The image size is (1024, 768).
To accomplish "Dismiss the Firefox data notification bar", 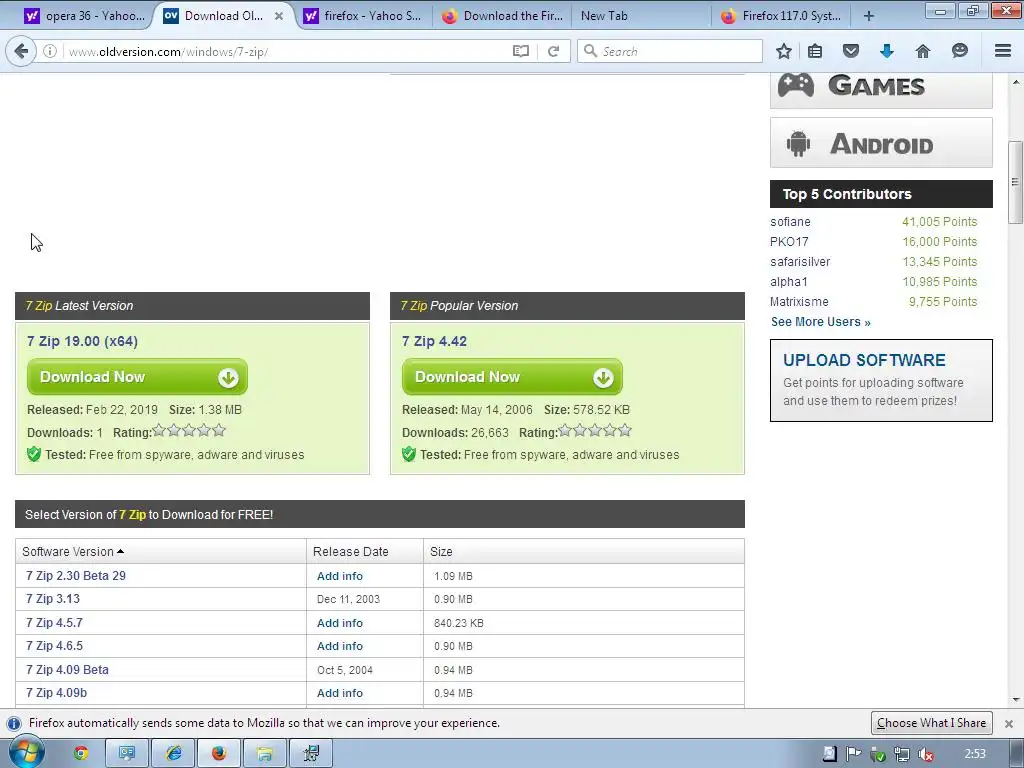I will tap(1008, 724).
